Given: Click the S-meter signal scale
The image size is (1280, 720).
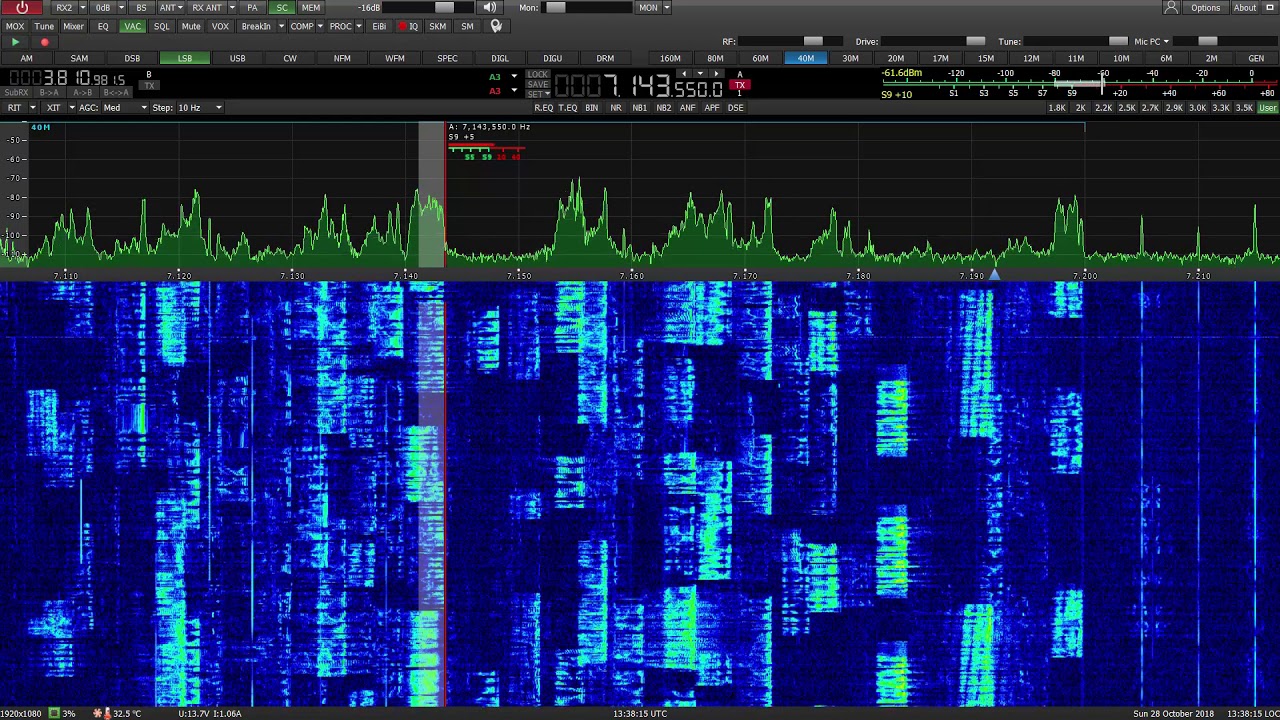Looking at the screenshot, I should pyautogui.click(x=1078, y=83).
